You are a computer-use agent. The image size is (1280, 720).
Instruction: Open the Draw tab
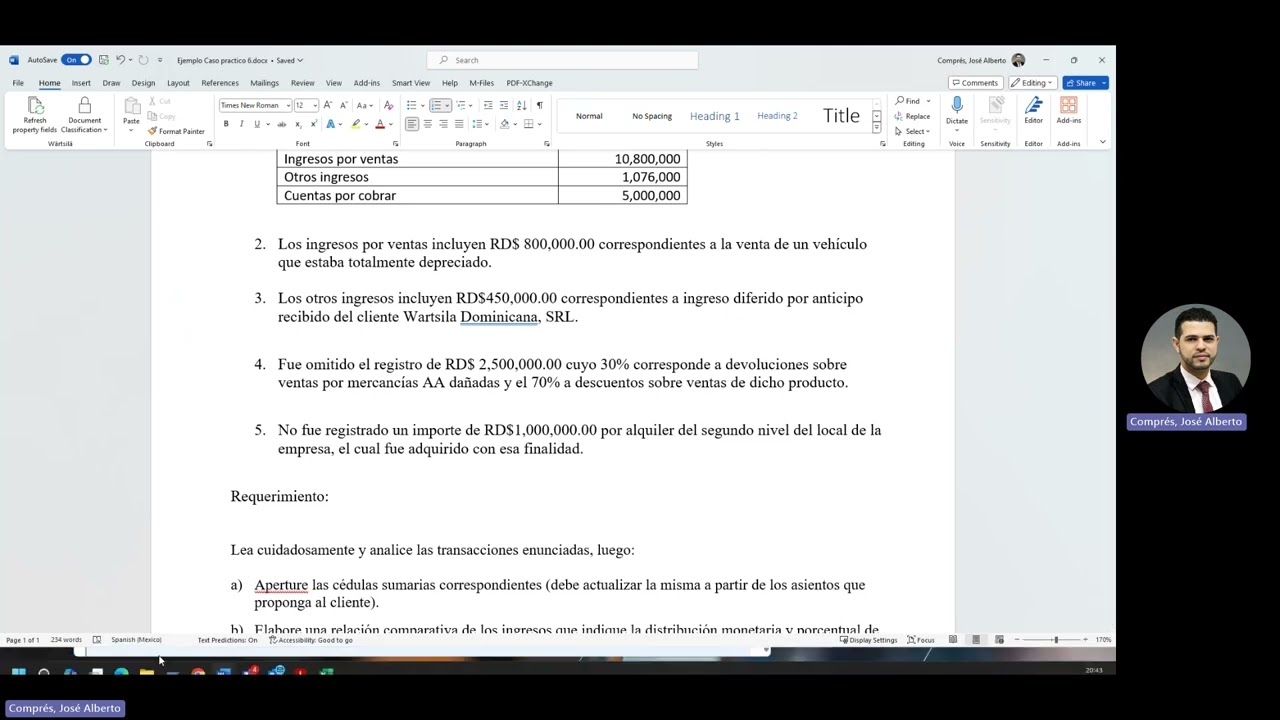tap(111, 83)
